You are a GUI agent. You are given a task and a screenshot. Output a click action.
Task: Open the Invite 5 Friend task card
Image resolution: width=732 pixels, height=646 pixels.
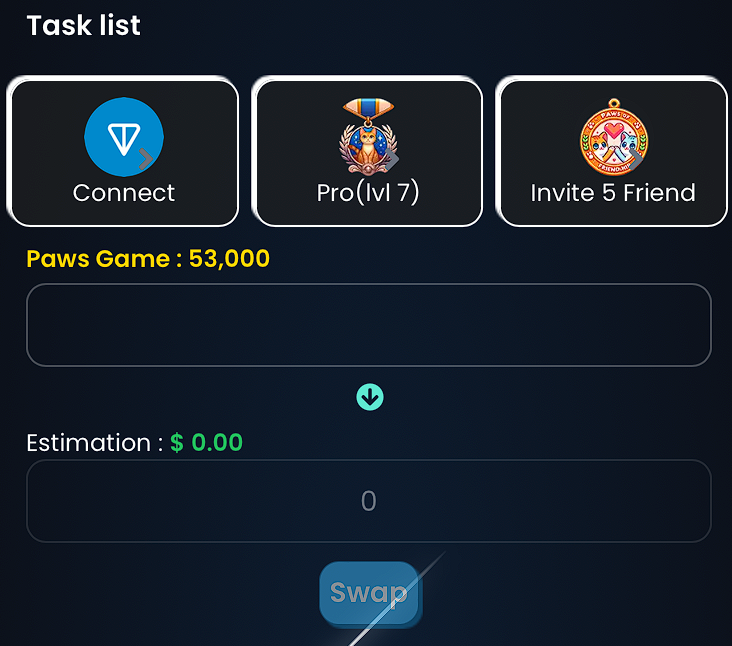tap(613, 153)
